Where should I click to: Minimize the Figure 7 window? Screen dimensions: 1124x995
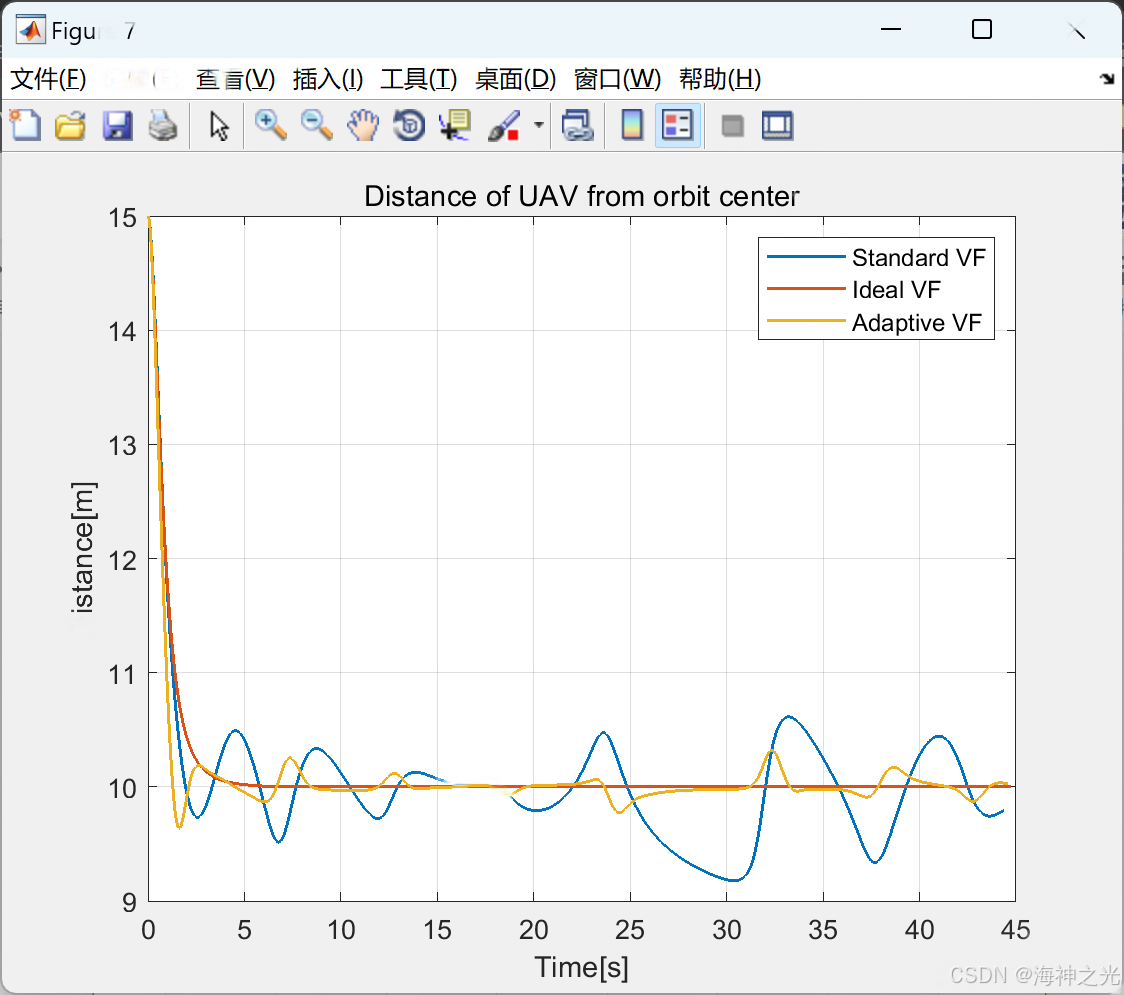(x=890, y=29)
